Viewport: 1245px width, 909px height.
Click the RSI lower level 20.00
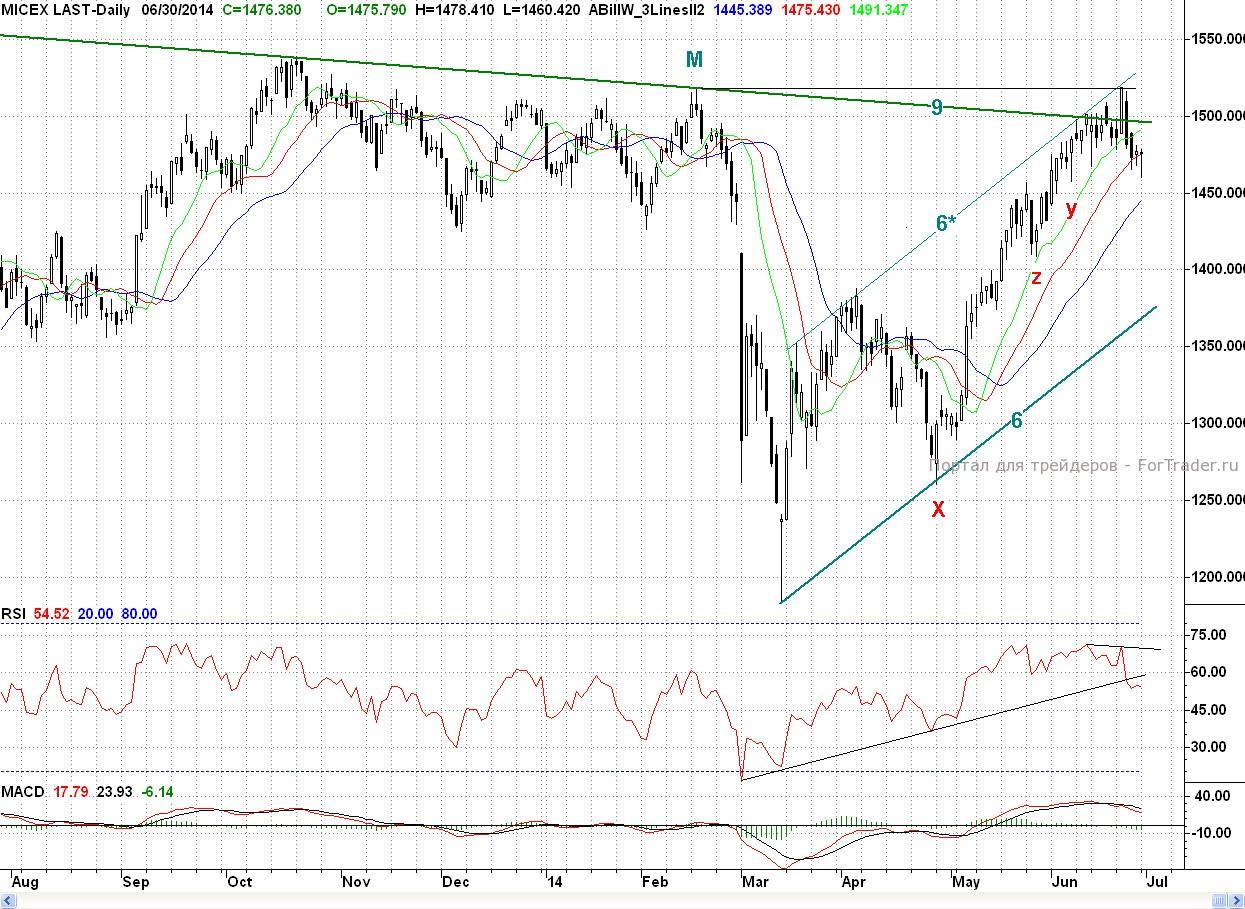pos(96,614)
